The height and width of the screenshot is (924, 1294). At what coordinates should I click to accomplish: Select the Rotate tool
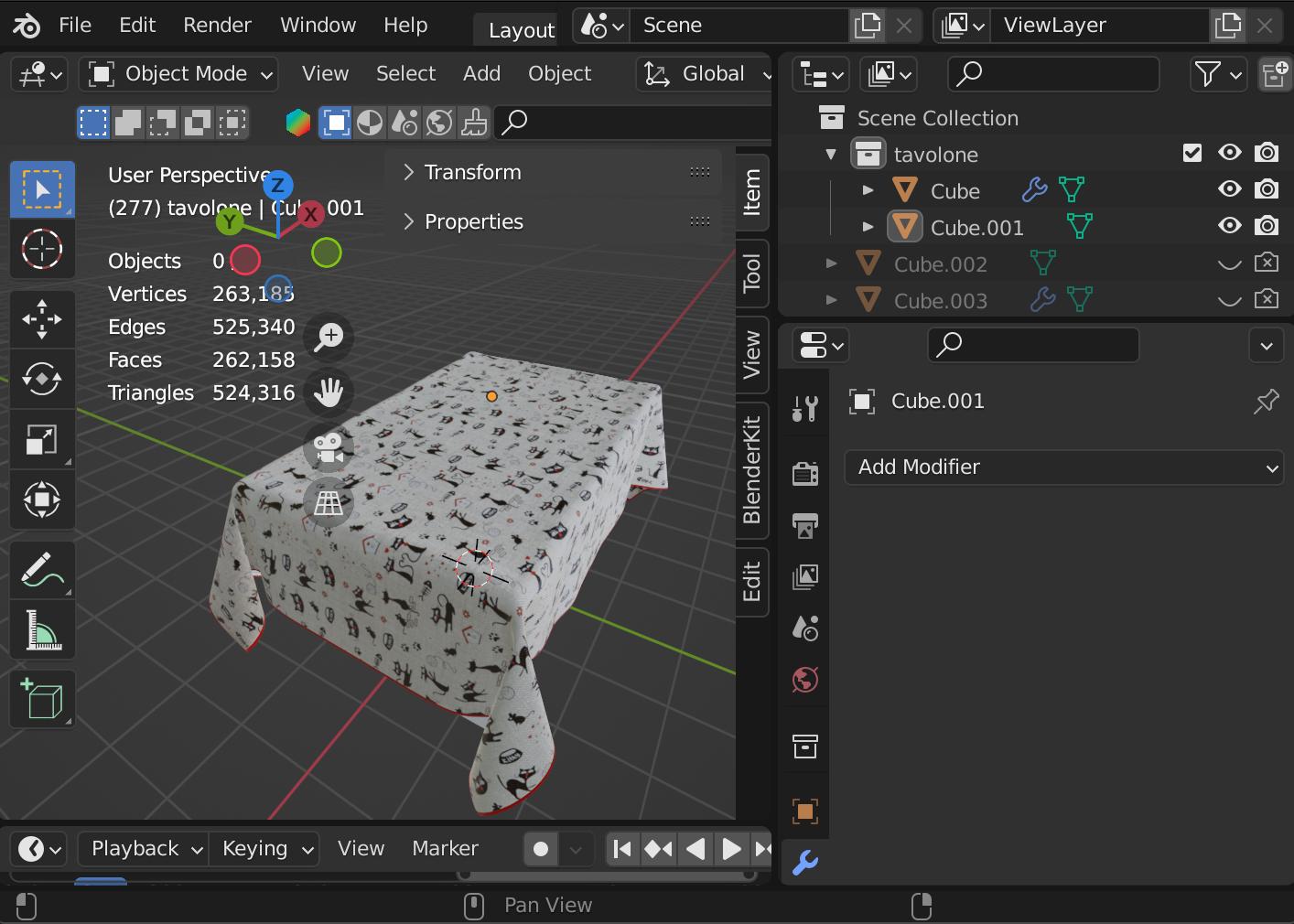[x=41, y=379]
